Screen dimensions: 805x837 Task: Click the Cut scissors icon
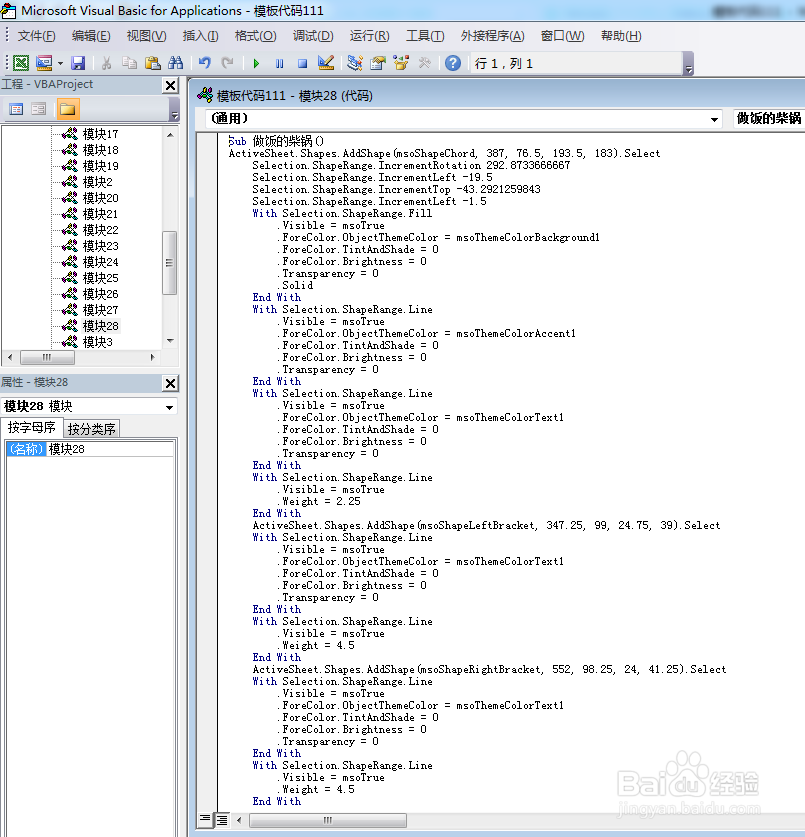pos(107,63)
